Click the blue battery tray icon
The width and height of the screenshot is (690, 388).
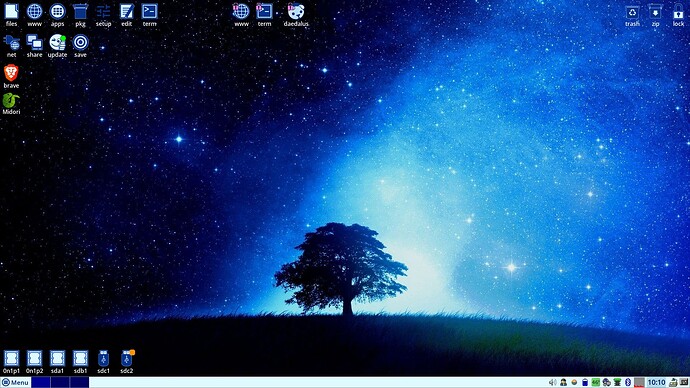point(585,382)
